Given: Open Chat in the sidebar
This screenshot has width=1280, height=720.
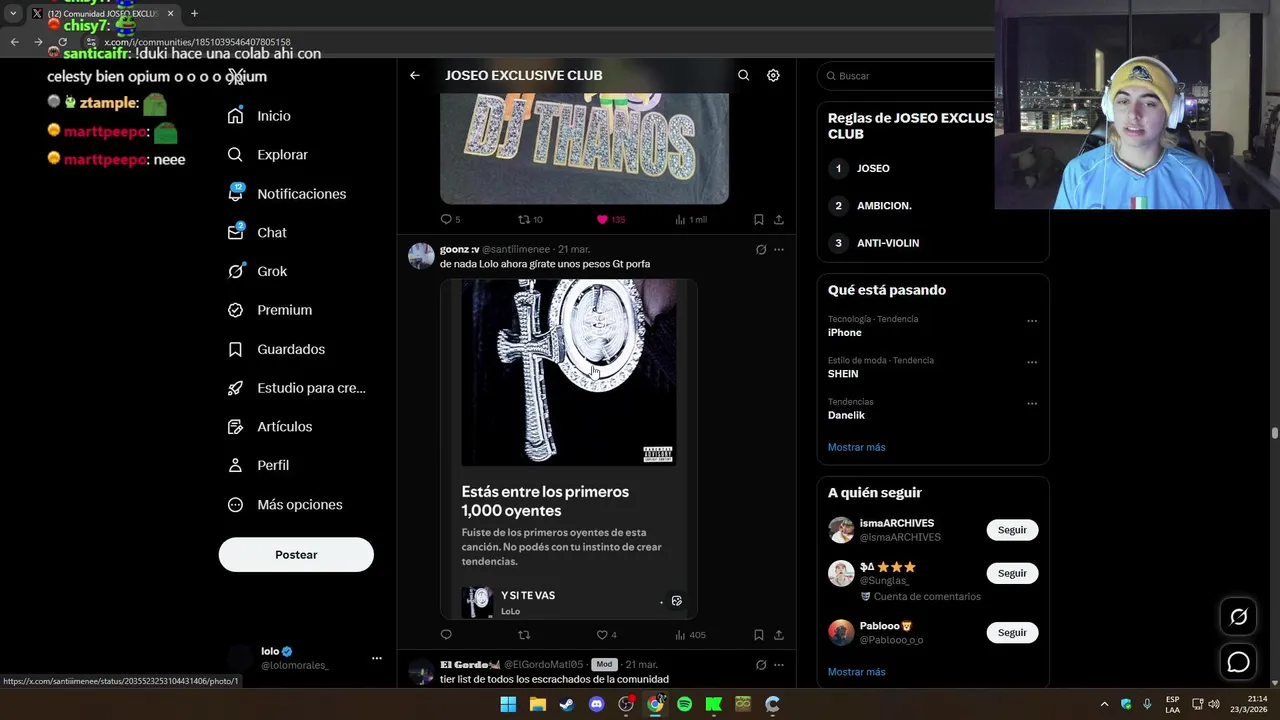Looking at the screenshot, I should coord(257,232).
